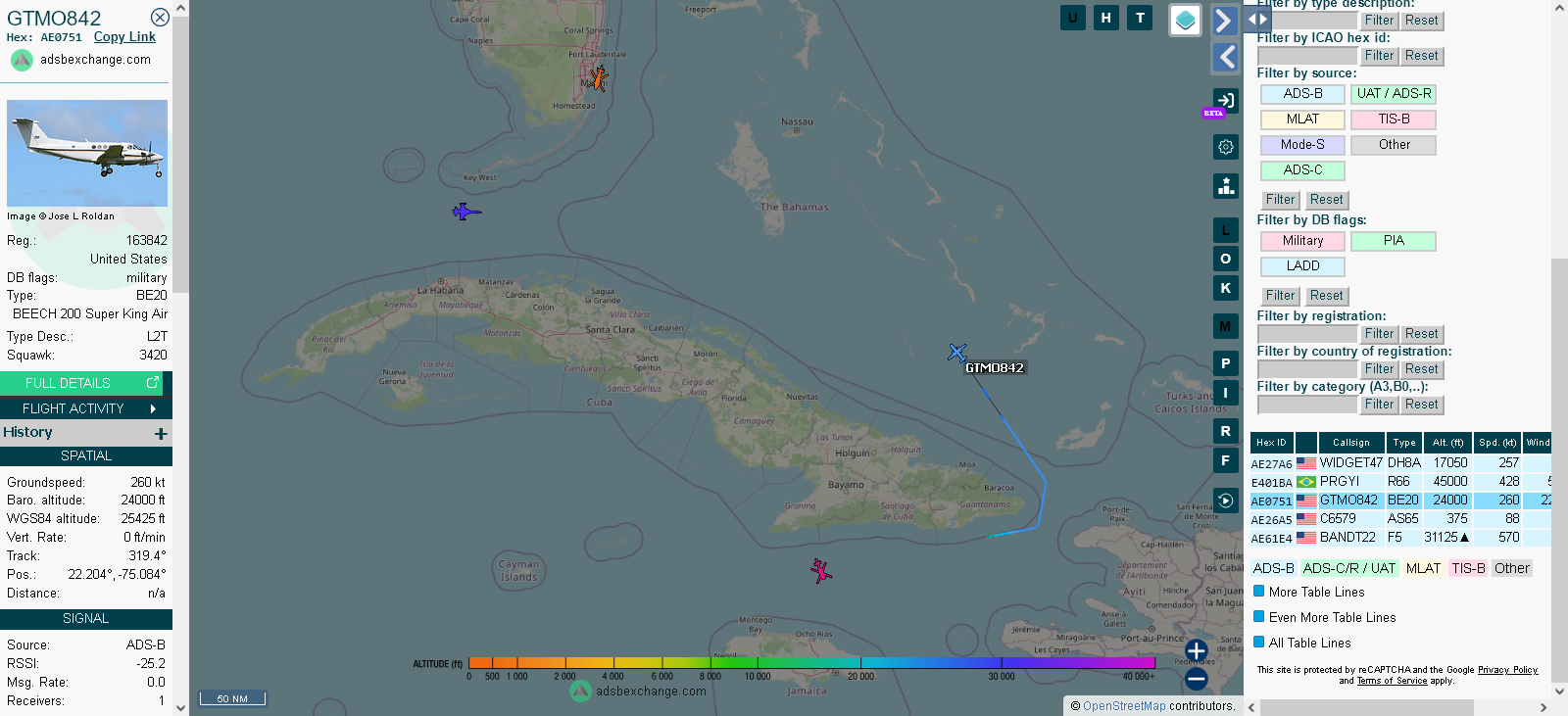Select the BANDT22 table row
Screen dimensions: 1568x716
(1400, 538)
